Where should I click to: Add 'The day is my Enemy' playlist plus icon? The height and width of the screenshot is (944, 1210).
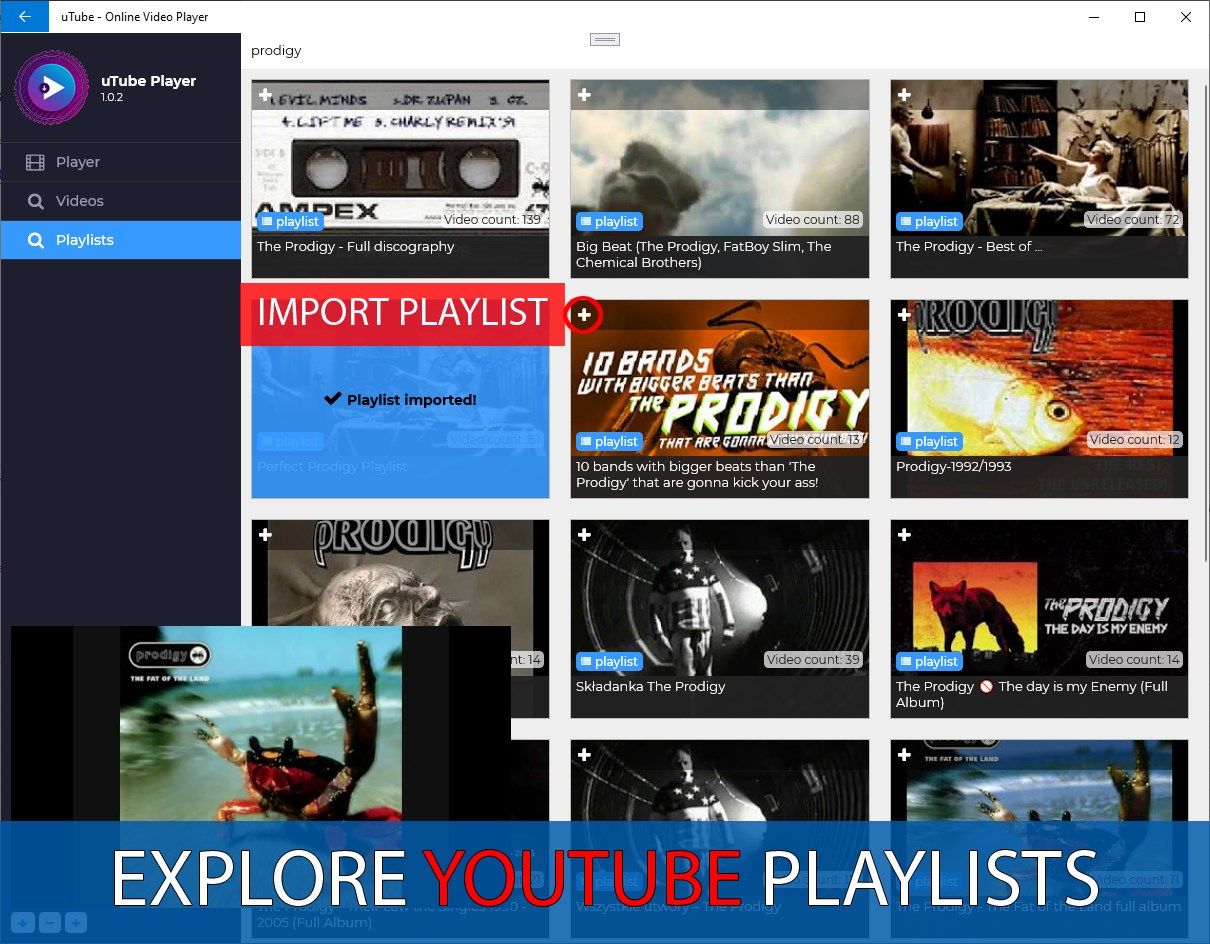(x=904, y=535)
